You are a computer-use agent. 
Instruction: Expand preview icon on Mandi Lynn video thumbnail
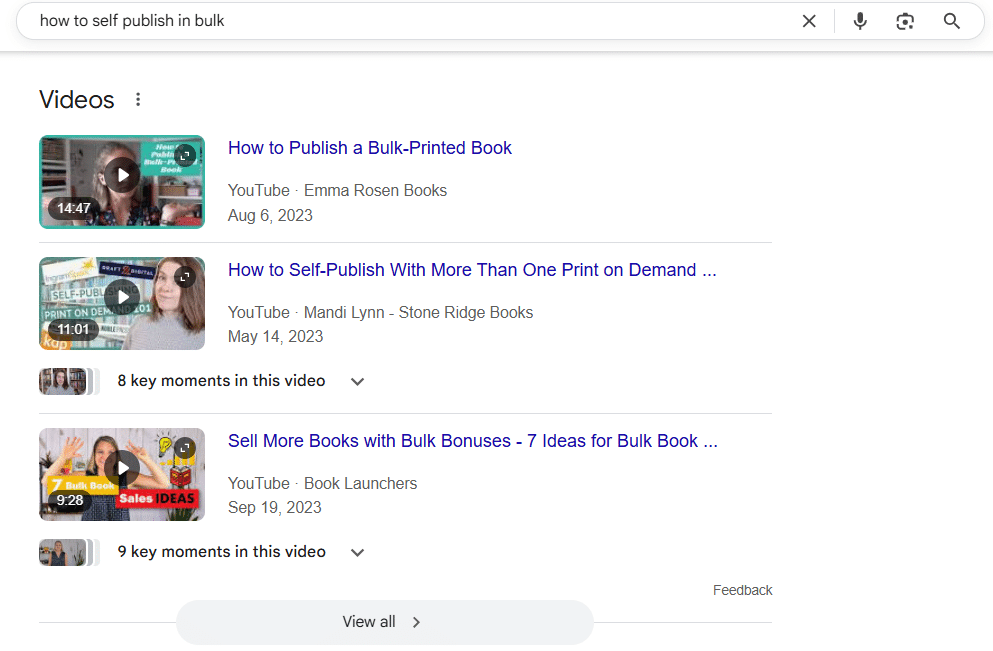point(185,277)
